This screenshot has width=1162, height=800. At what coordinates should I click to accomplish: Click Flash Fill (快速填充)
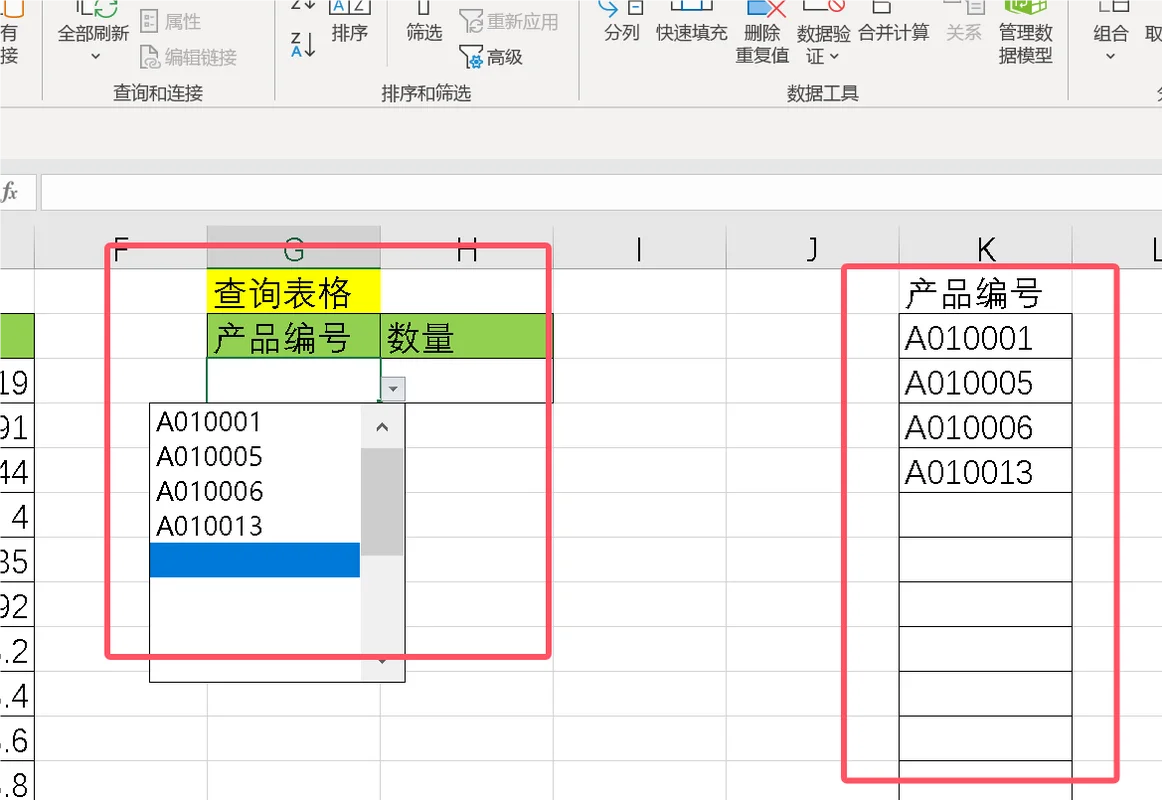[x=691, y=22]
